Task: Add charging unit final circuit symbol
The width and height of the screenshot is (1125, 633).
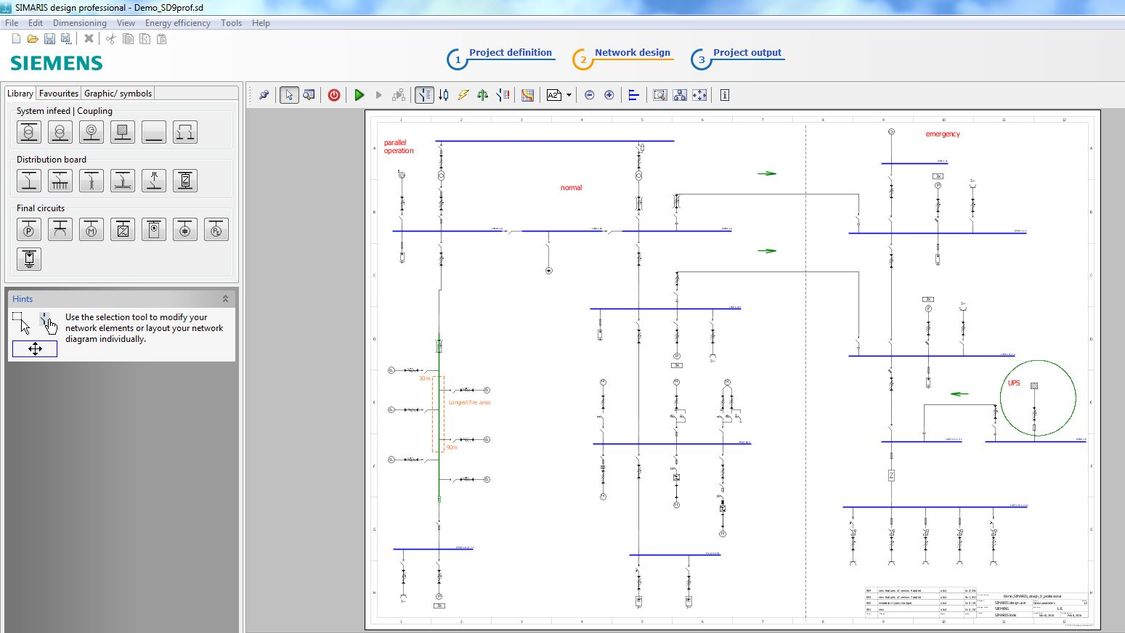Action: (154, 230)
